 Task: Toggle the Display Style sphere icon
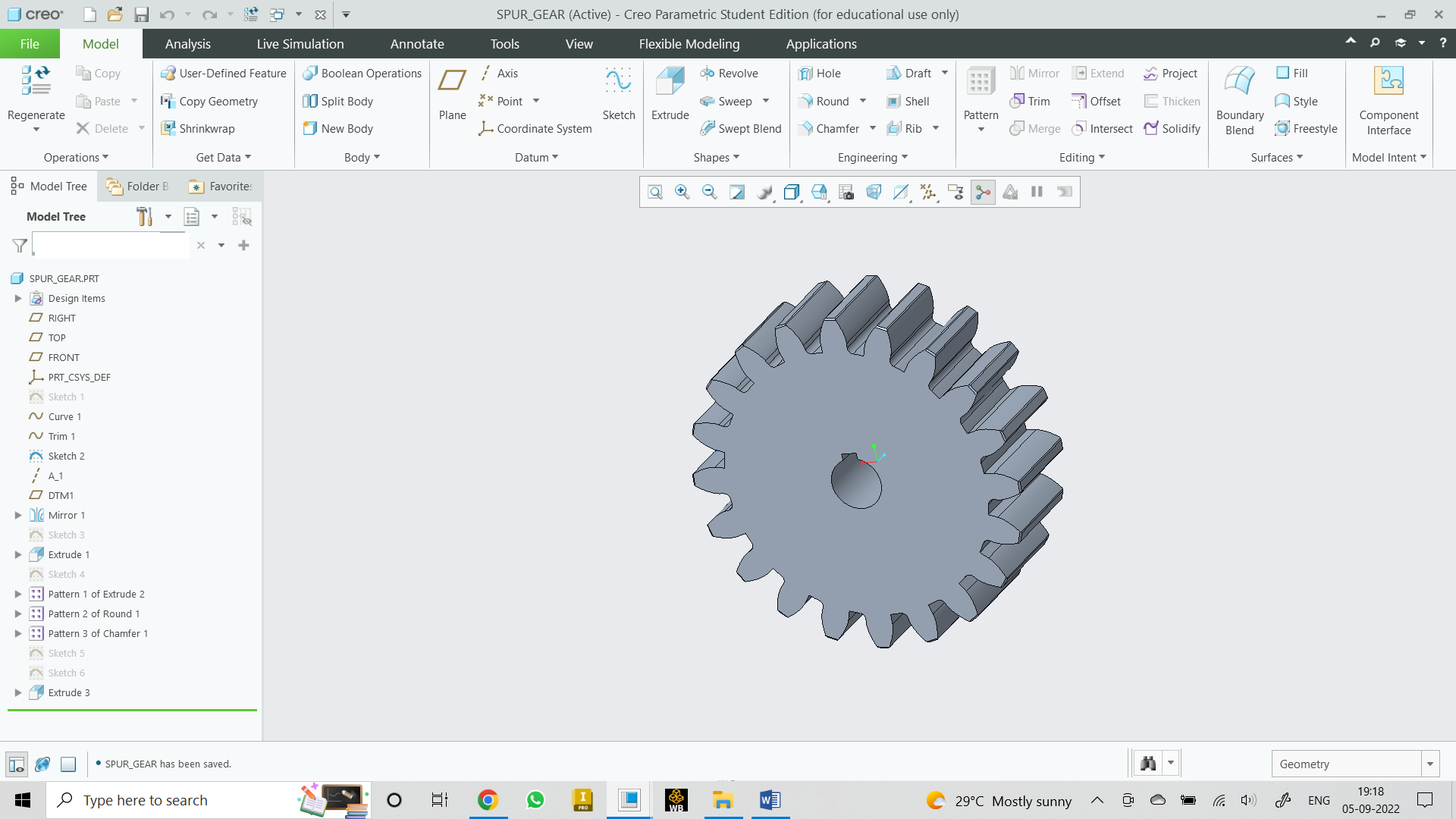click(764, 192)
